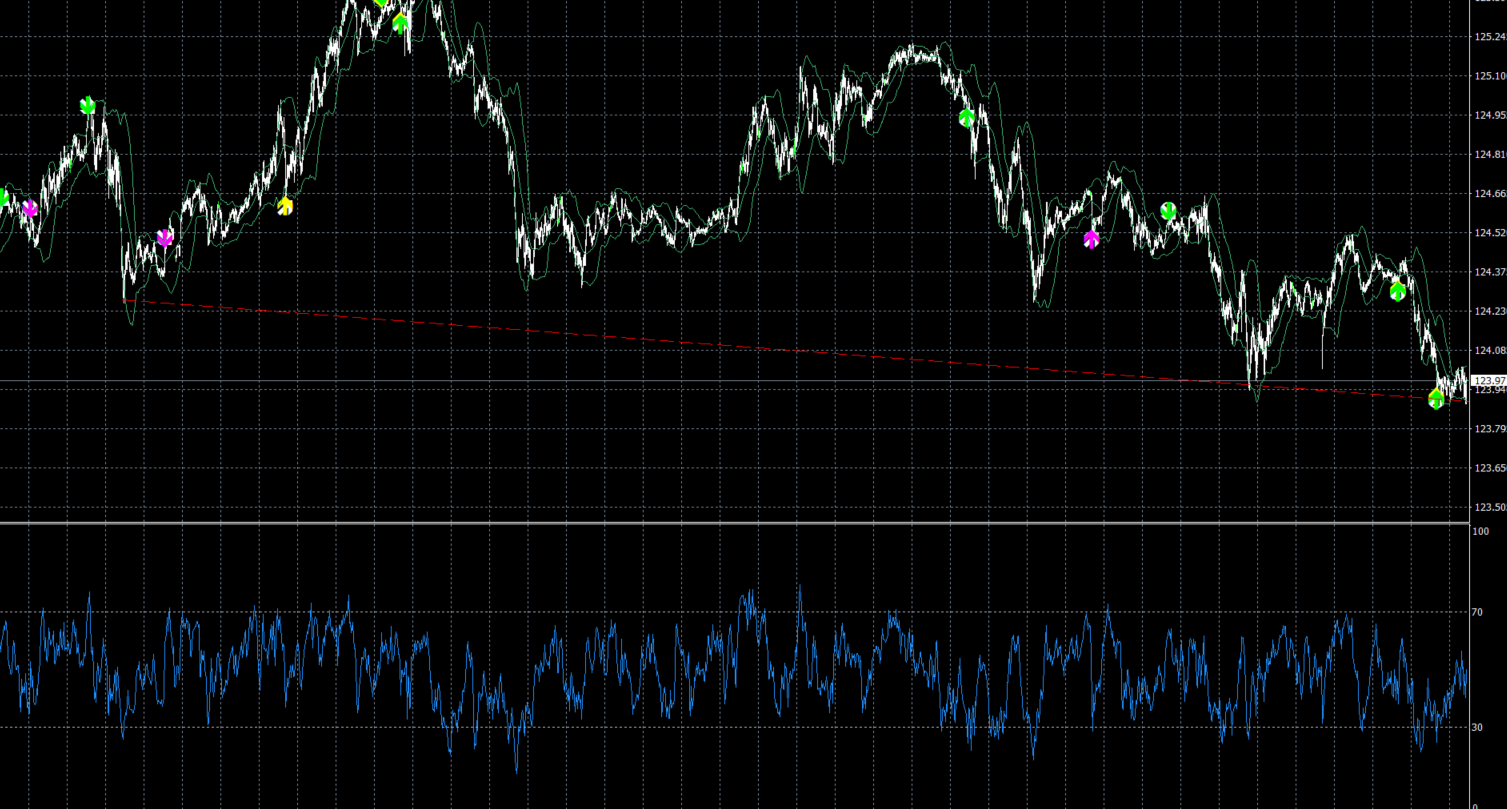Click the green down arrow right of the magenta up arrow
1507x809 pixels.
pyautogui.click(x=1168, y=210)
